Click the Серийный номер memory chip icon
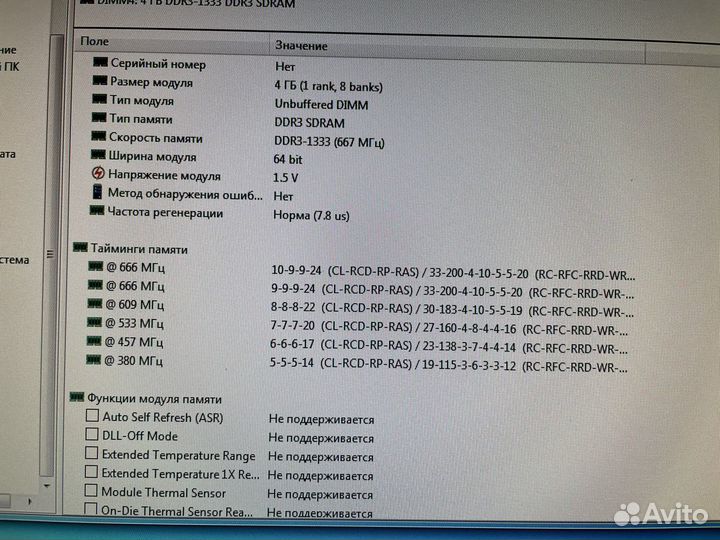720x540 pixels. point(99,64)
